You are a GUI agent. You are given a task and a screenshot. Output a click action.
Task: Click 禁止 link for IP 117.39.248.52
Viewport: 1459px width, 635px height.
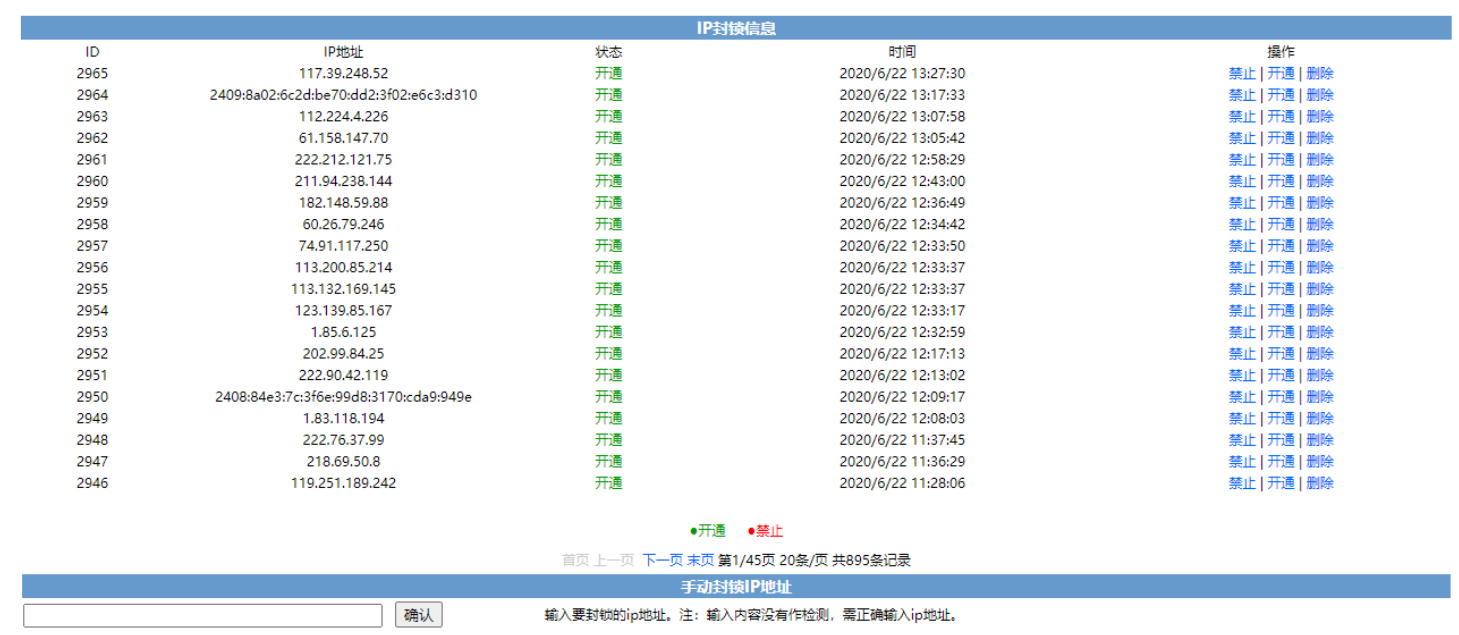pyautogui.click(x=1241, y=73)
